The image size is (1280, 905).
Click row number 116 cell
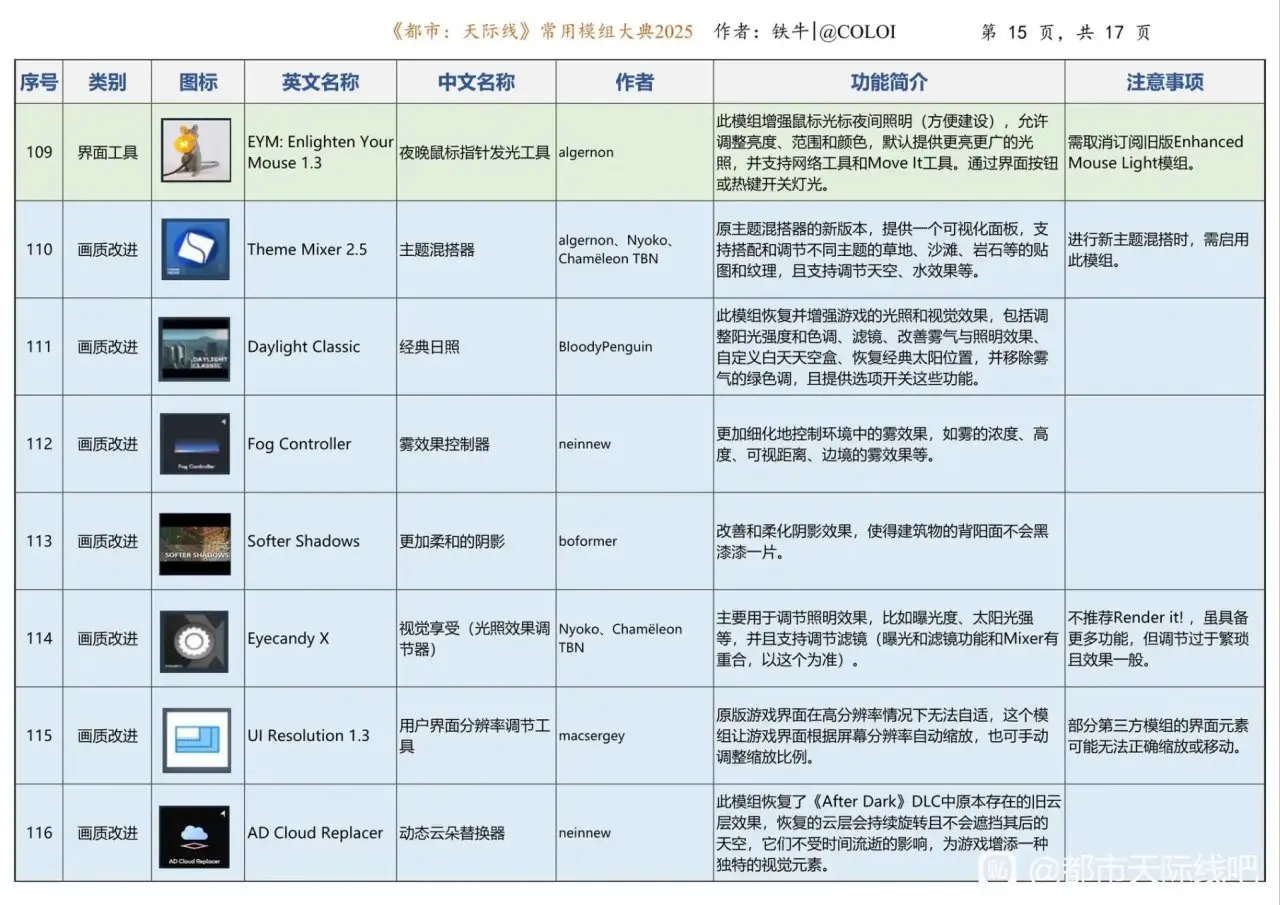pos(39,833)
